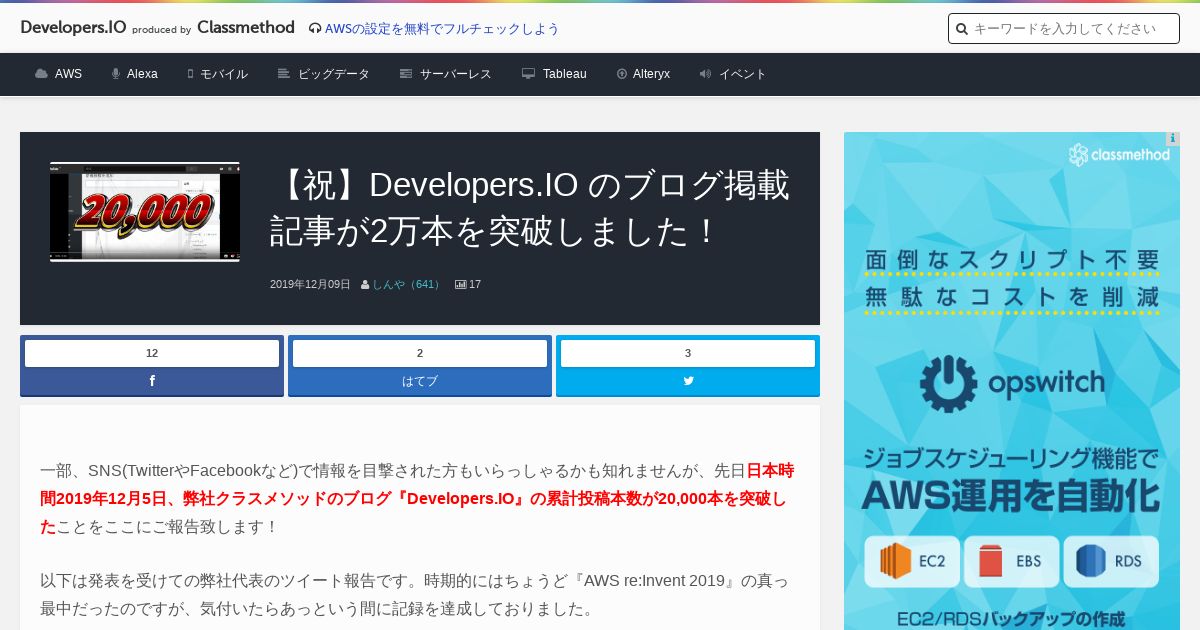Click the cloud icon beside AWS
Viewport: 1200px width, 630px height.
pos(41,74)
